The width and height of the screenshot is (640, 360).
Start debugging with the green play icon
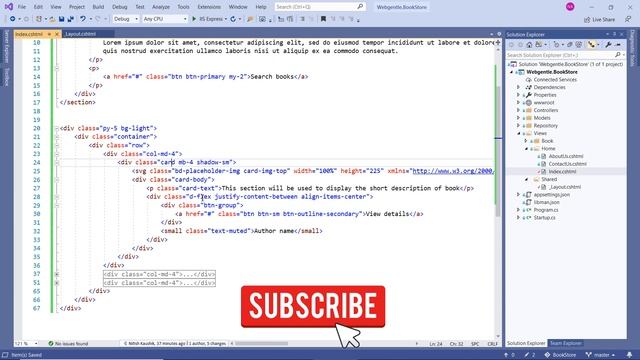[194, 19]
